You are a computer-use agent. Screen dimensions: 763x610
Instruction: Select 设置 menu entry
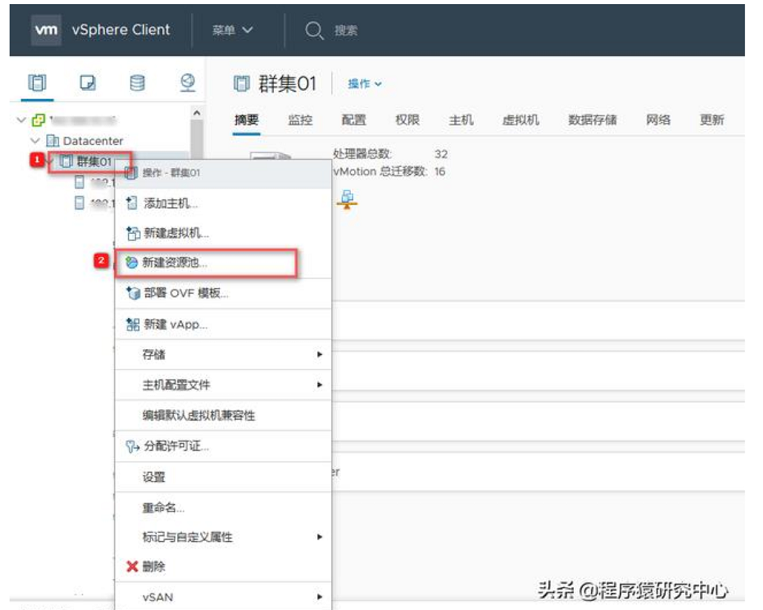pyautogui.click(x=223, y=477)
